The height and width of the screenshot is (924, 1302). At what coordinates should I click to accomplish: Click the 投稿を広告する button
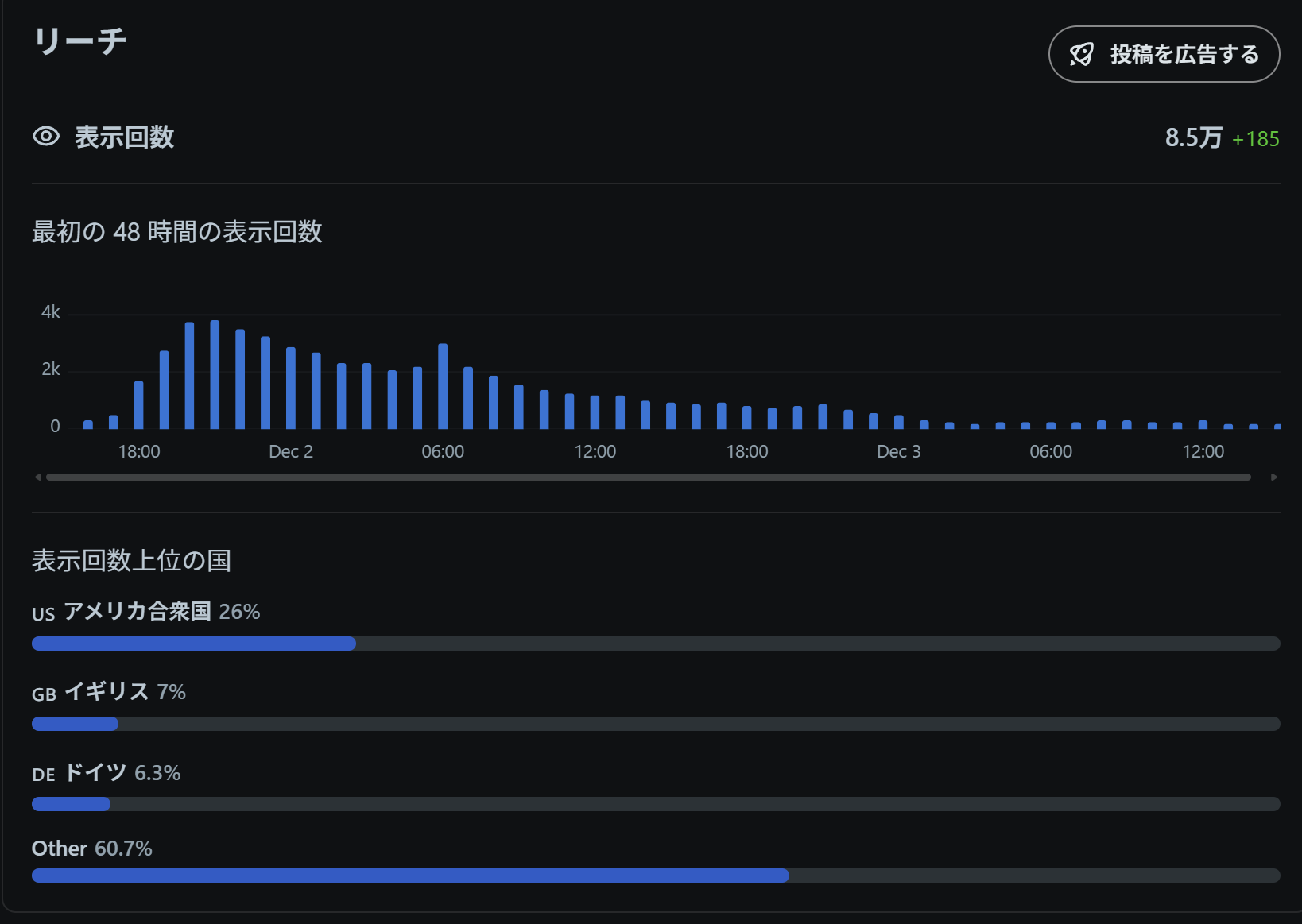point(1163,53)
